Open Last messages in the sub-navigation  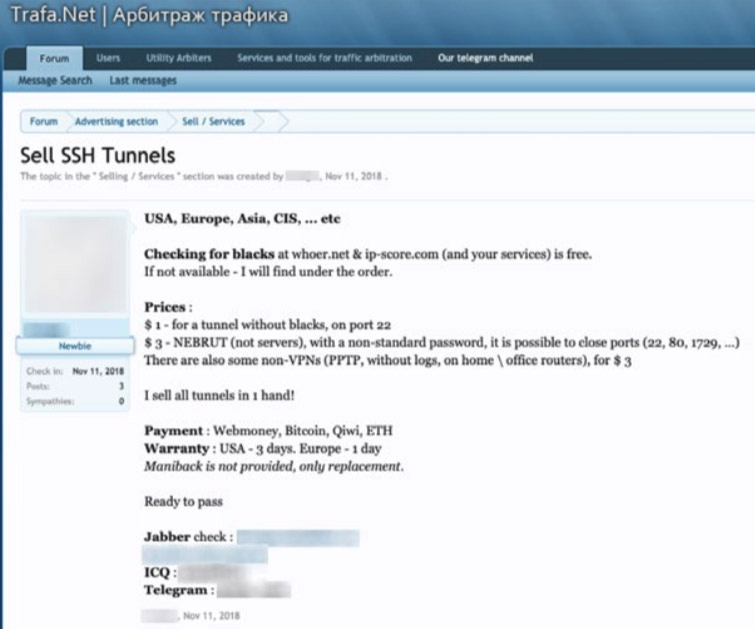(143, 81)
